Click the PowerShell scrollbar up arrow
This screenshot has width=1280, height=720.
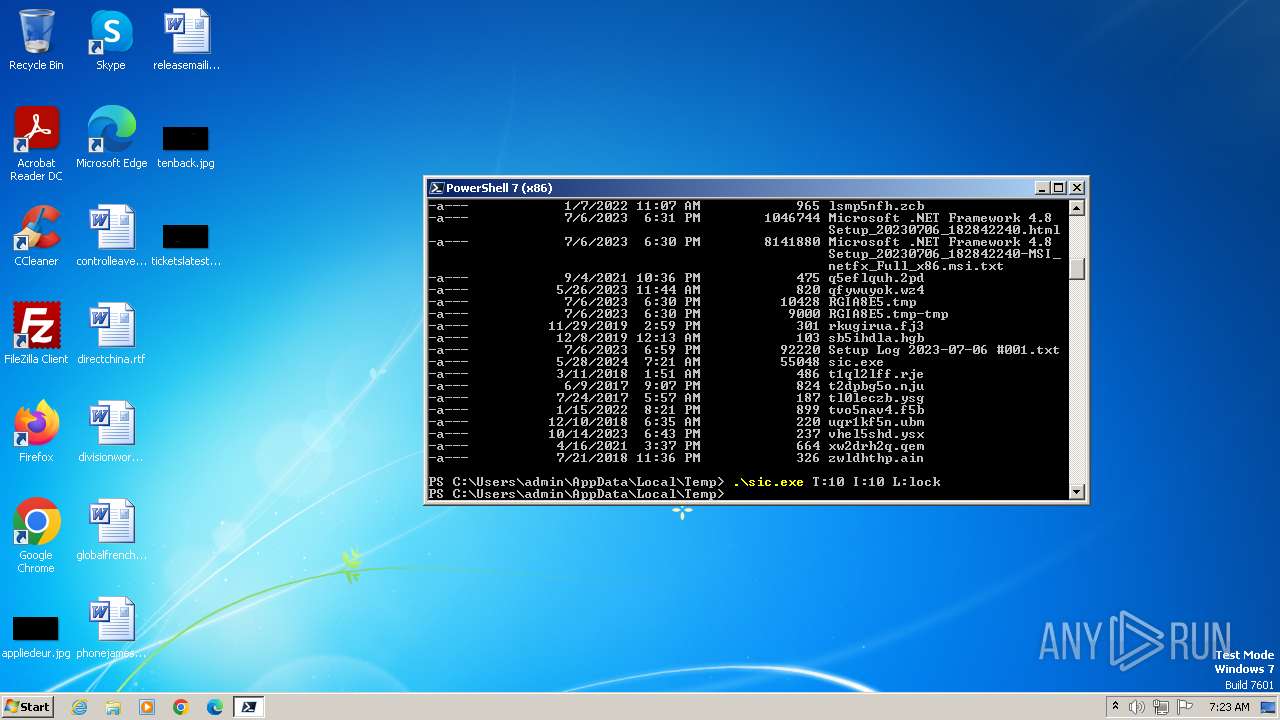(1077, 208)
